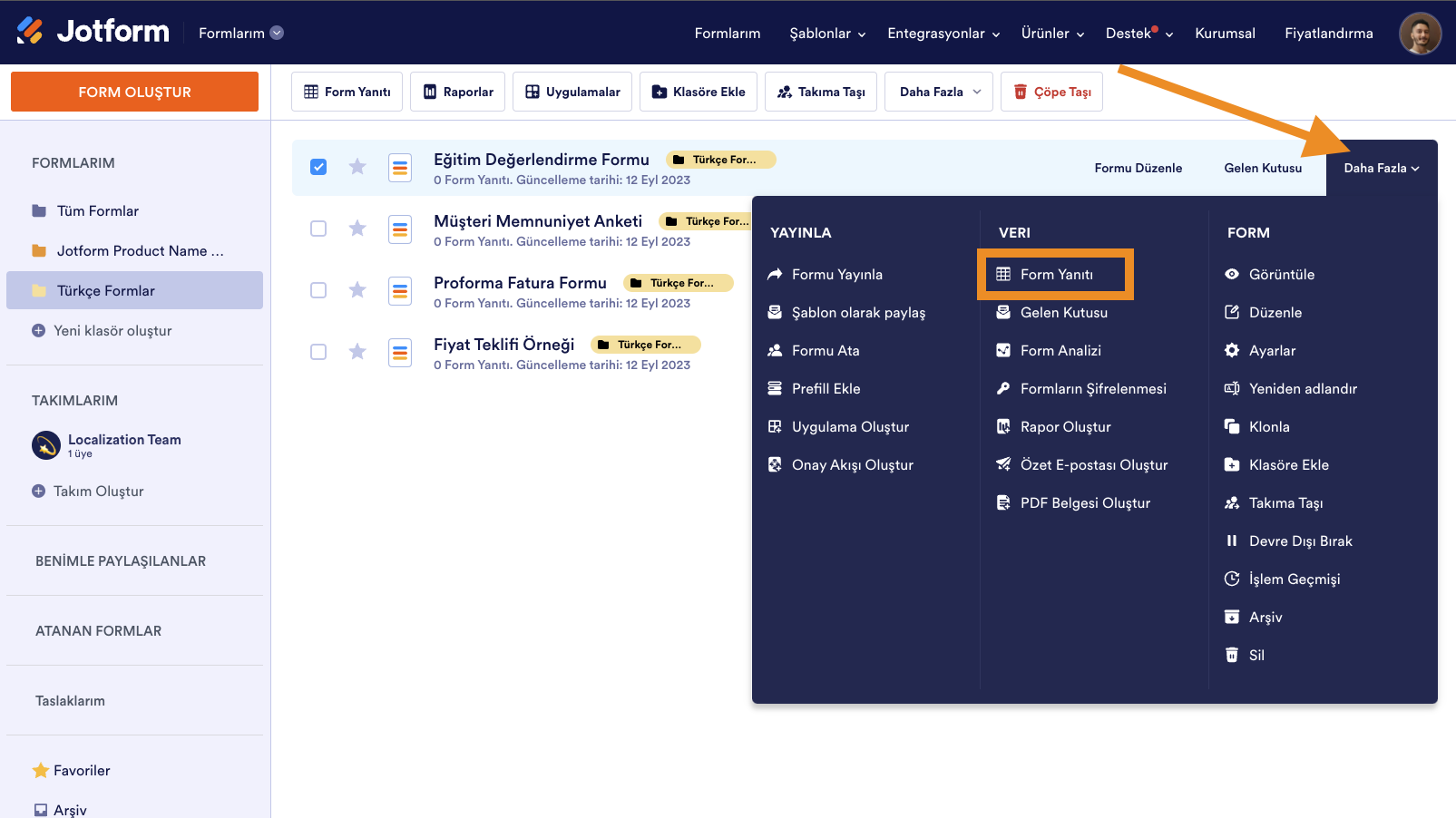Star the Müşteri Memnuniyet Anketi form
Screen dimensions: 1456x818
point(357,229)
